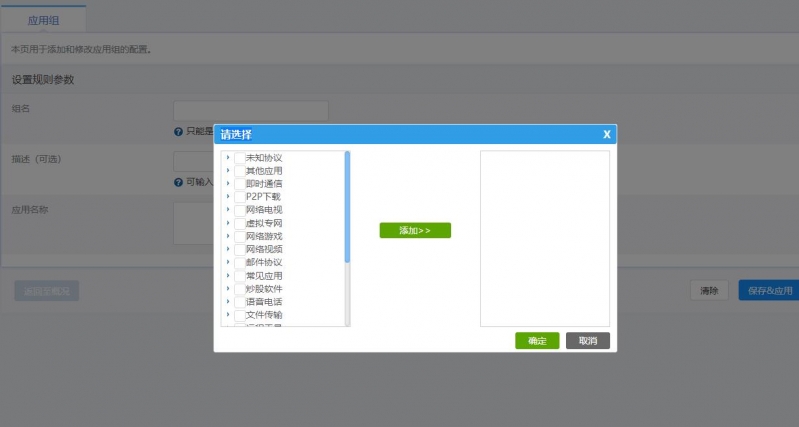The width and height of the screenshot is (799, 427).
Task: Click the green 添加>> button
Action: (415, 231)
